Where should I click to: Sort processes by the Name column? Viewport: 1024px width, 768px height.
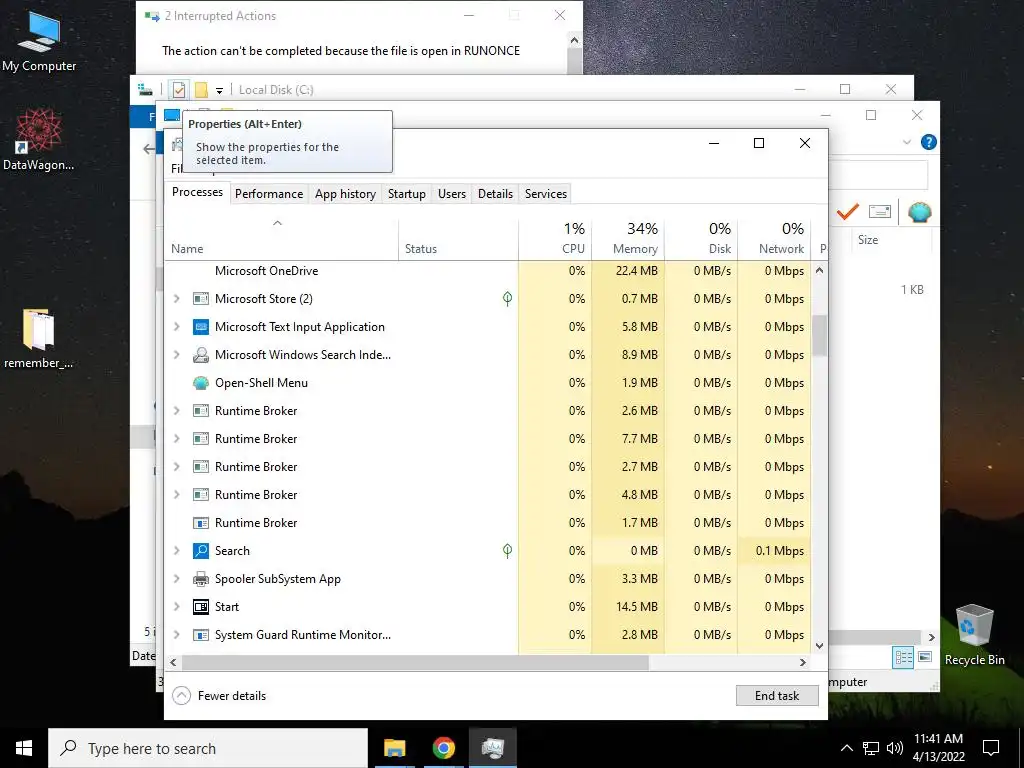[281, 240]
